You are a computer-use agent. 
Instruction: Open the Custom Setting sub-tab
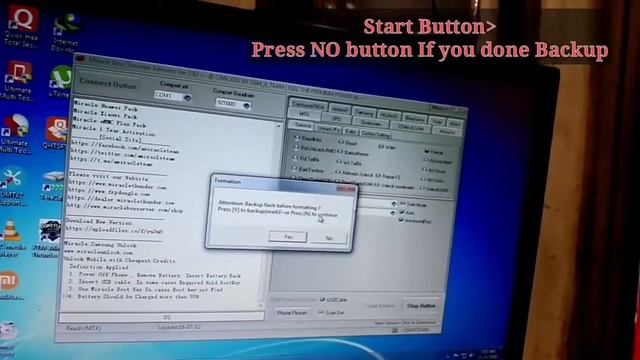pos(376,134)
